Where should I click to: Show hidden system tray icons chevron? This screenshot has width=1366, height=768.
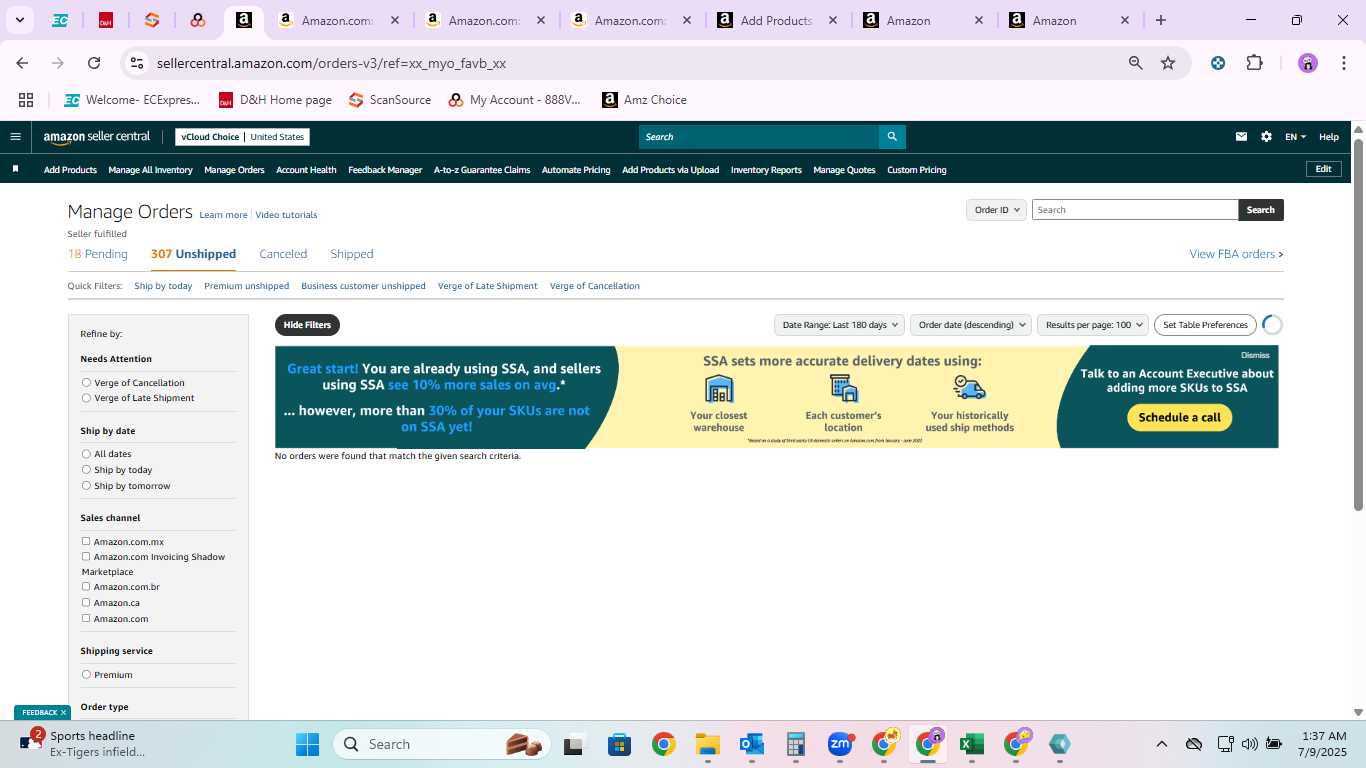tap(1161, 744)
